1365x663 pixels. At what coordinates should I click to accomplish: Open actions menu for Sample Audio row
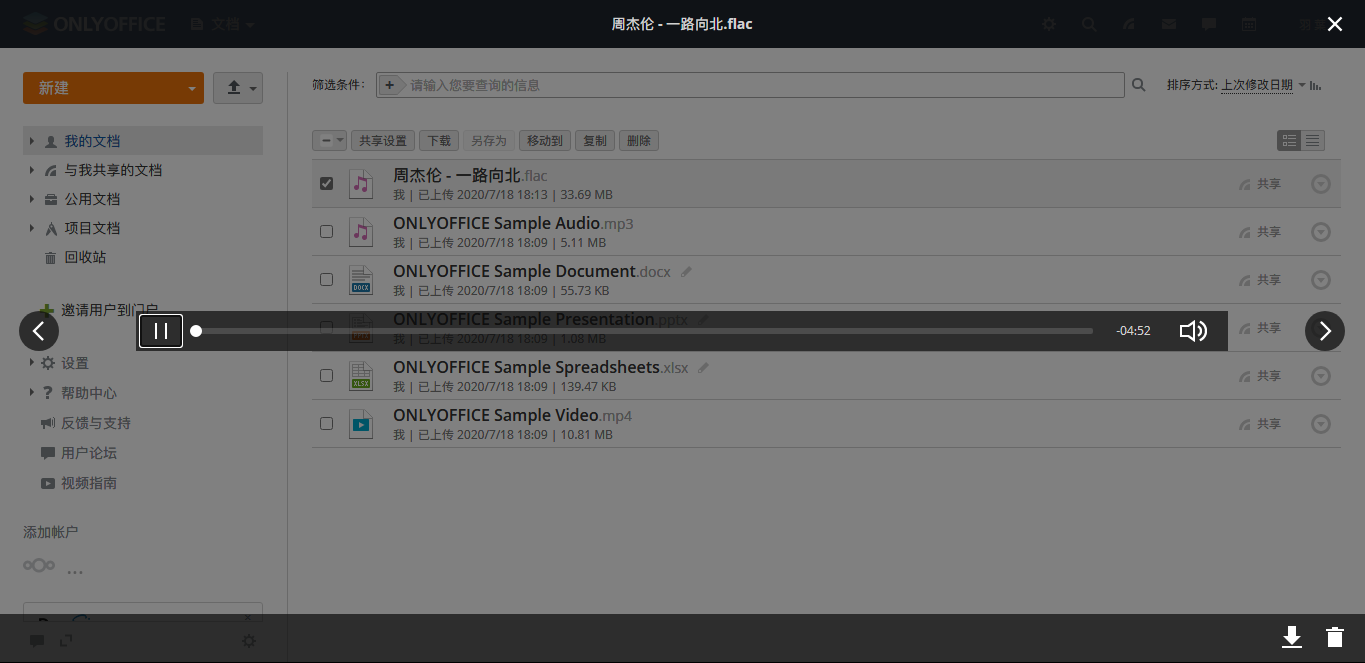click(1321, 232)
